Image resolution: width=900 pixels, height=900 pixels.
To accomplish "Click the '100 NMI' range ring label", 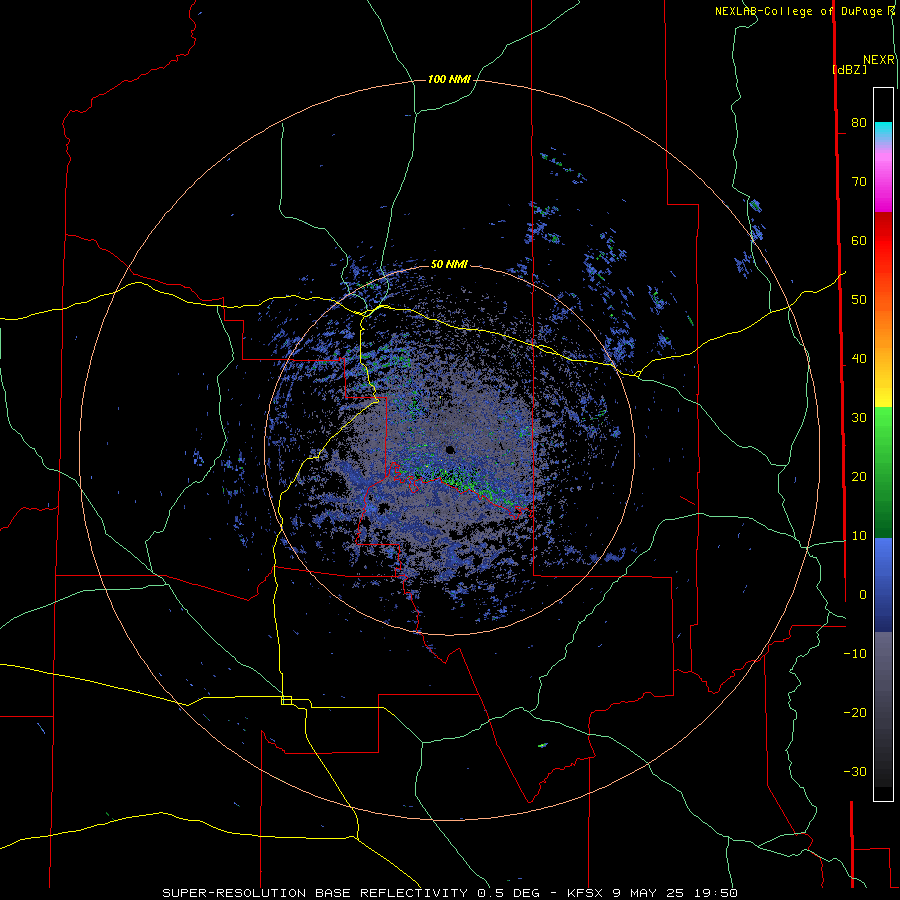I will tap(449, 79).
